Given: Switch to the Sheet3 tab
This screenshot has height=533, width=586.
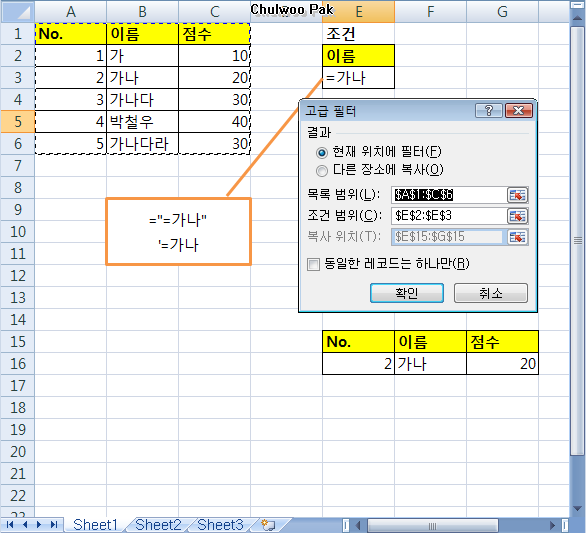Looking at the screenshot, I should [220, 525].
